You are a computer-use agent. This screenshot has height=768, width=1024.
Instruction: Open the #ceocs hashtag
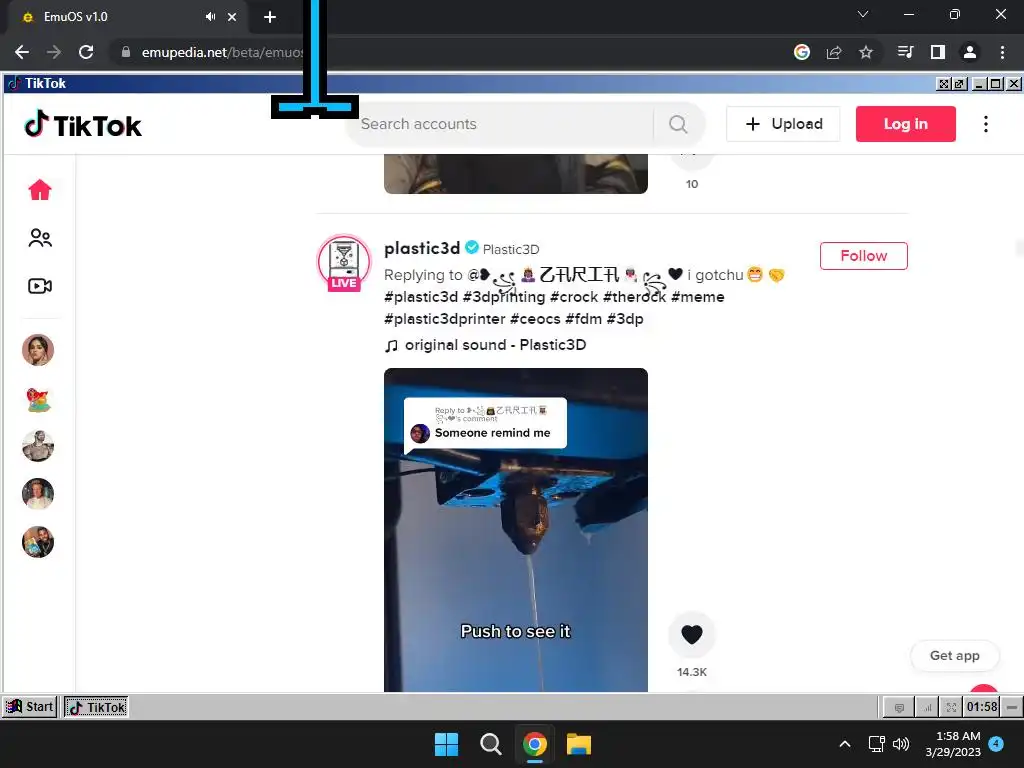pyautogui.click(x=535, y=319)
